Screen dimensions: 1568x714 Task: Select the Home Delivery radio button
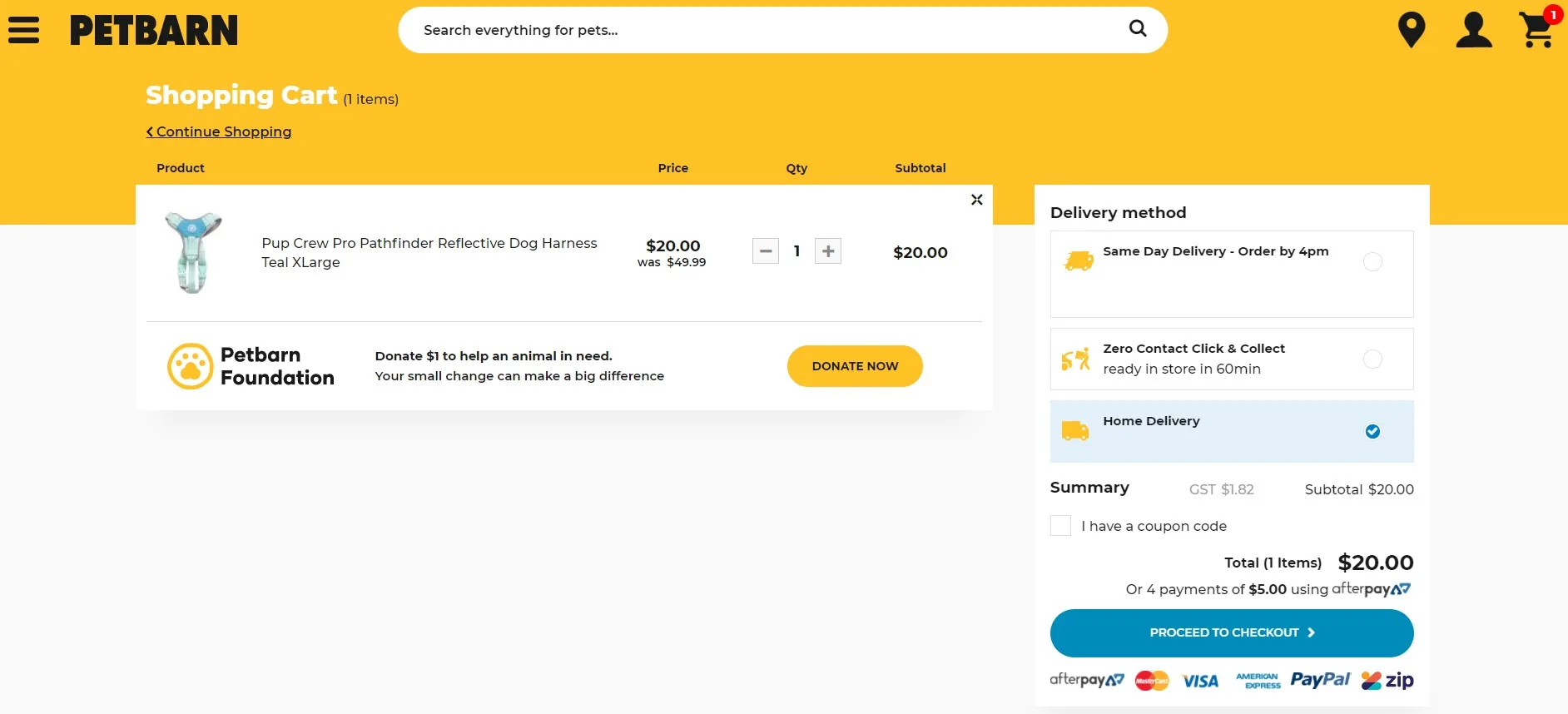[1372, 431]
